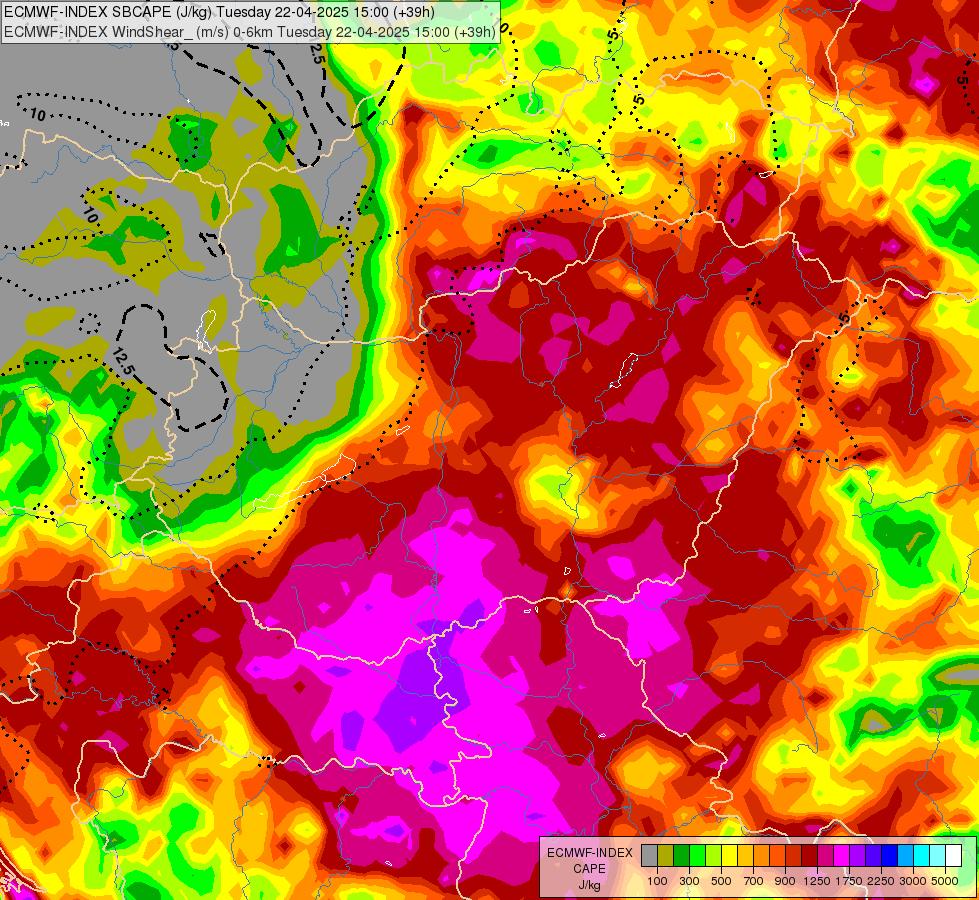The height and width of the screenshot is (900, 979).
Task: Select the bright green legend swatch
Action: (x=697, y=855)
